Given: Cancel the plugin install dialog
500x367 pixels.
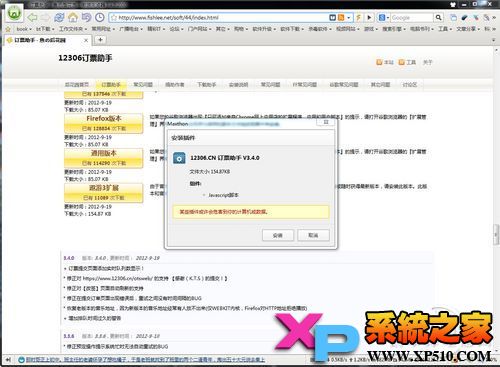Looking at the screenshot, I should (313, 235).
